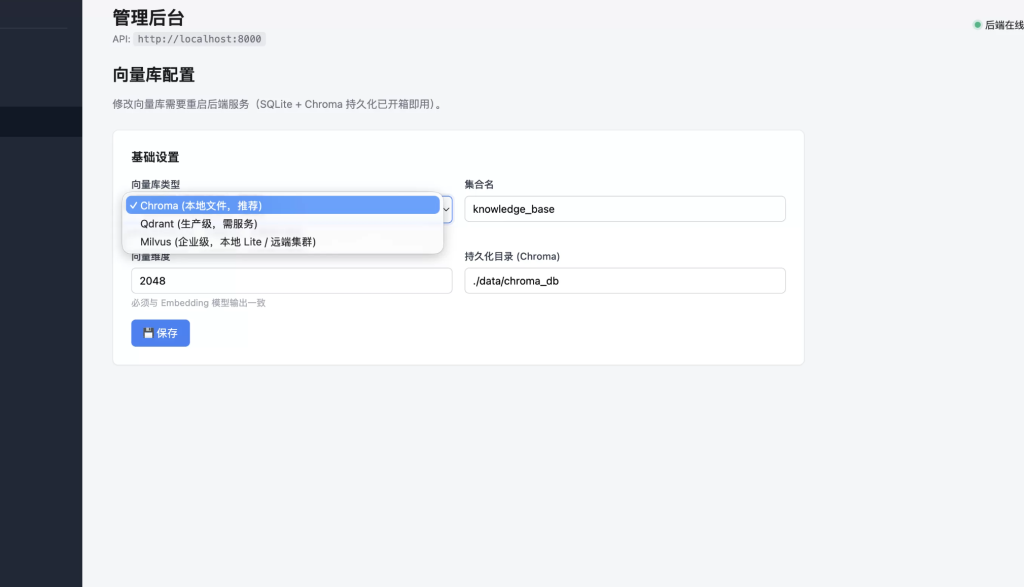Viewport: 1024px width, 587px height.
Task: Click the 向量维度 field showing 2048
Action: pos(291,281)
